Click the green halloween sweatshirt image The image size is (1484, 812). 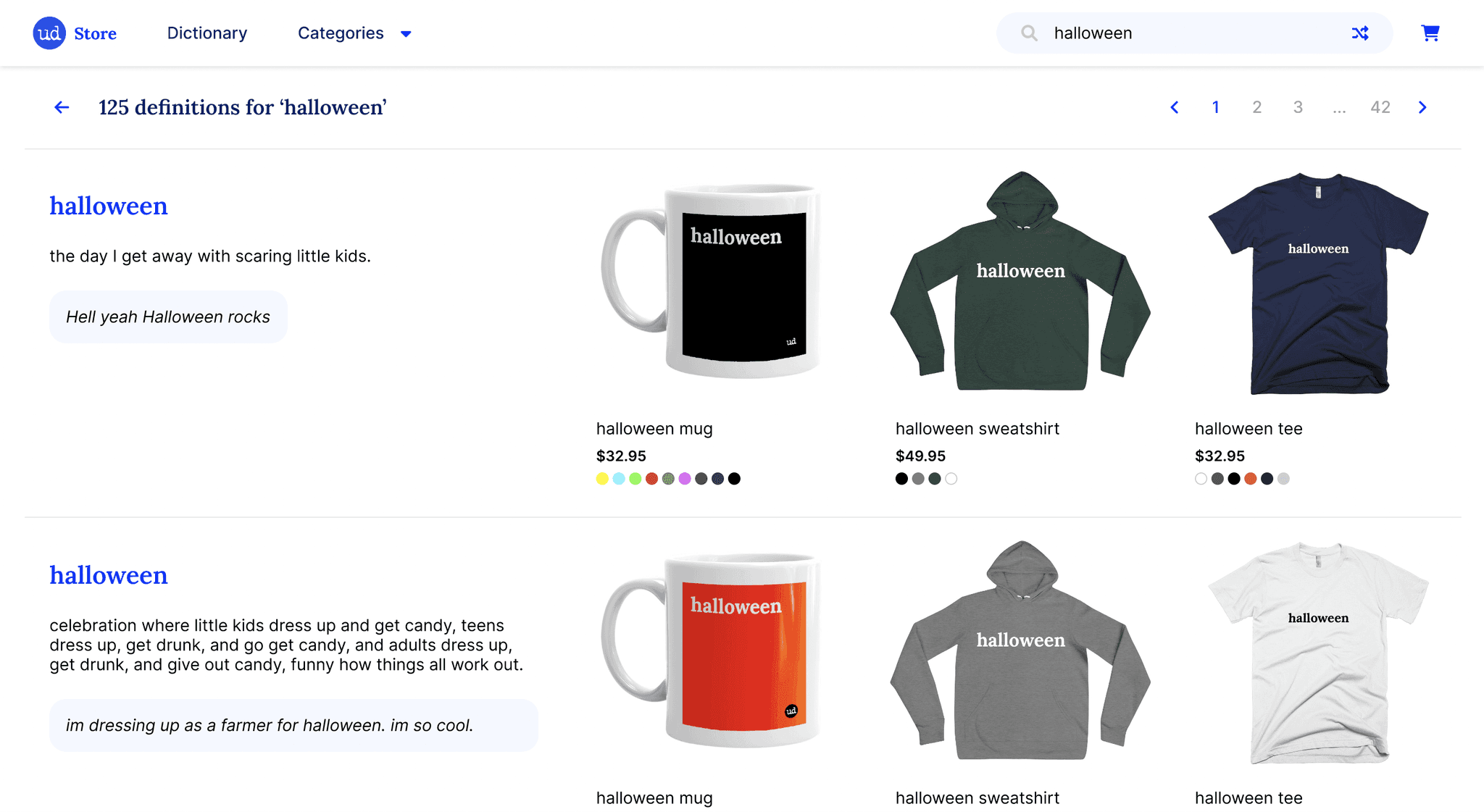(x=1020, y=282)
